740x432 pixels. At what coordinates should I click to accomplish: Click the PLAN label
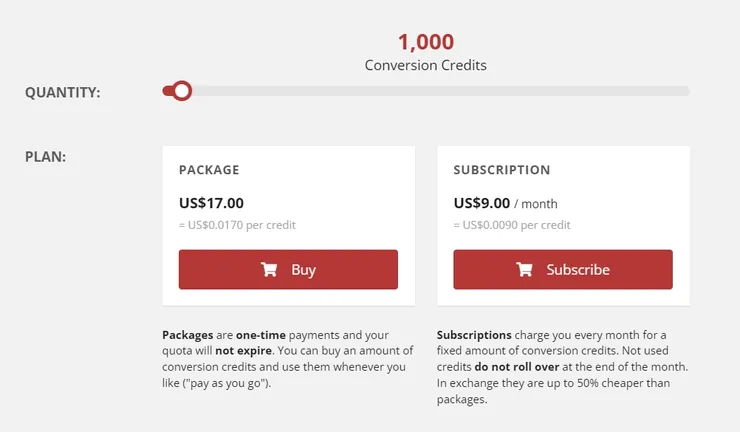pyautogui.click(x=45, y=156)
